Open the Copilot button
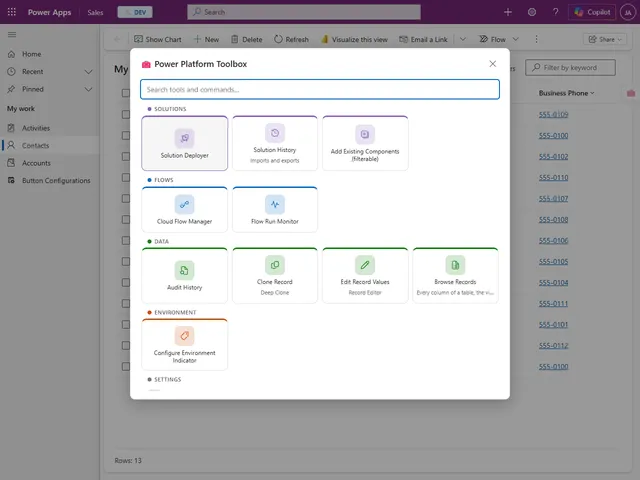This screenshot has width=640, height=480. coord(592,12)
